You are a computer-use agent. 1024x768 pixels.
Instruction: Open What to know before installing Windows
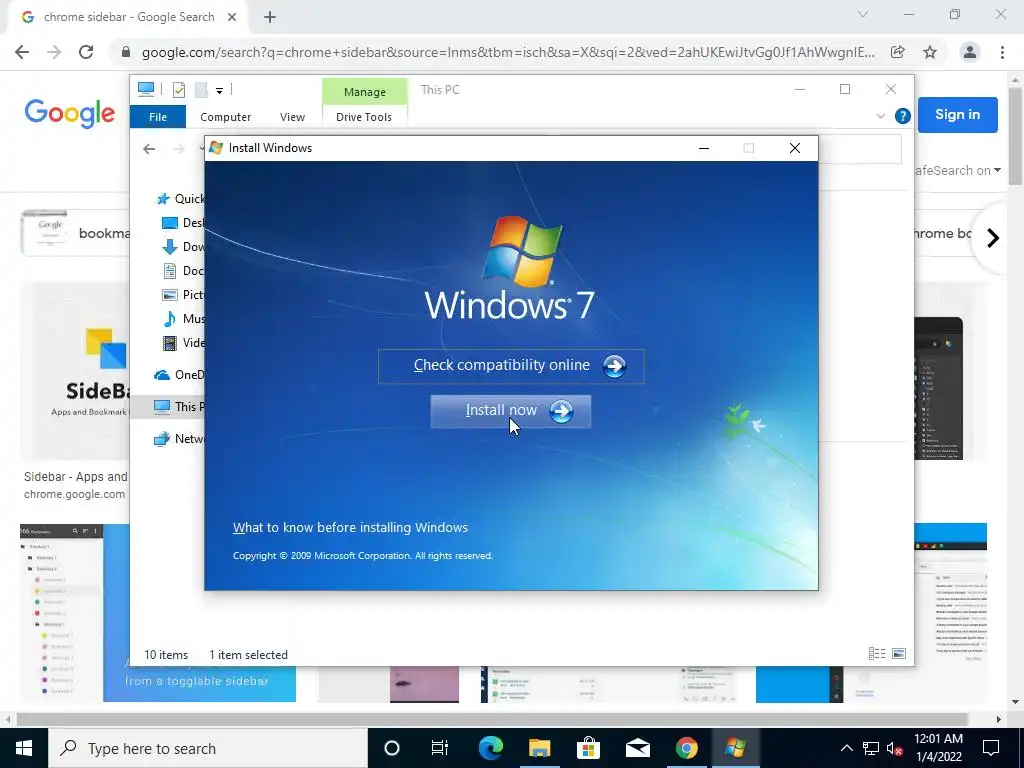click(350, 527)
